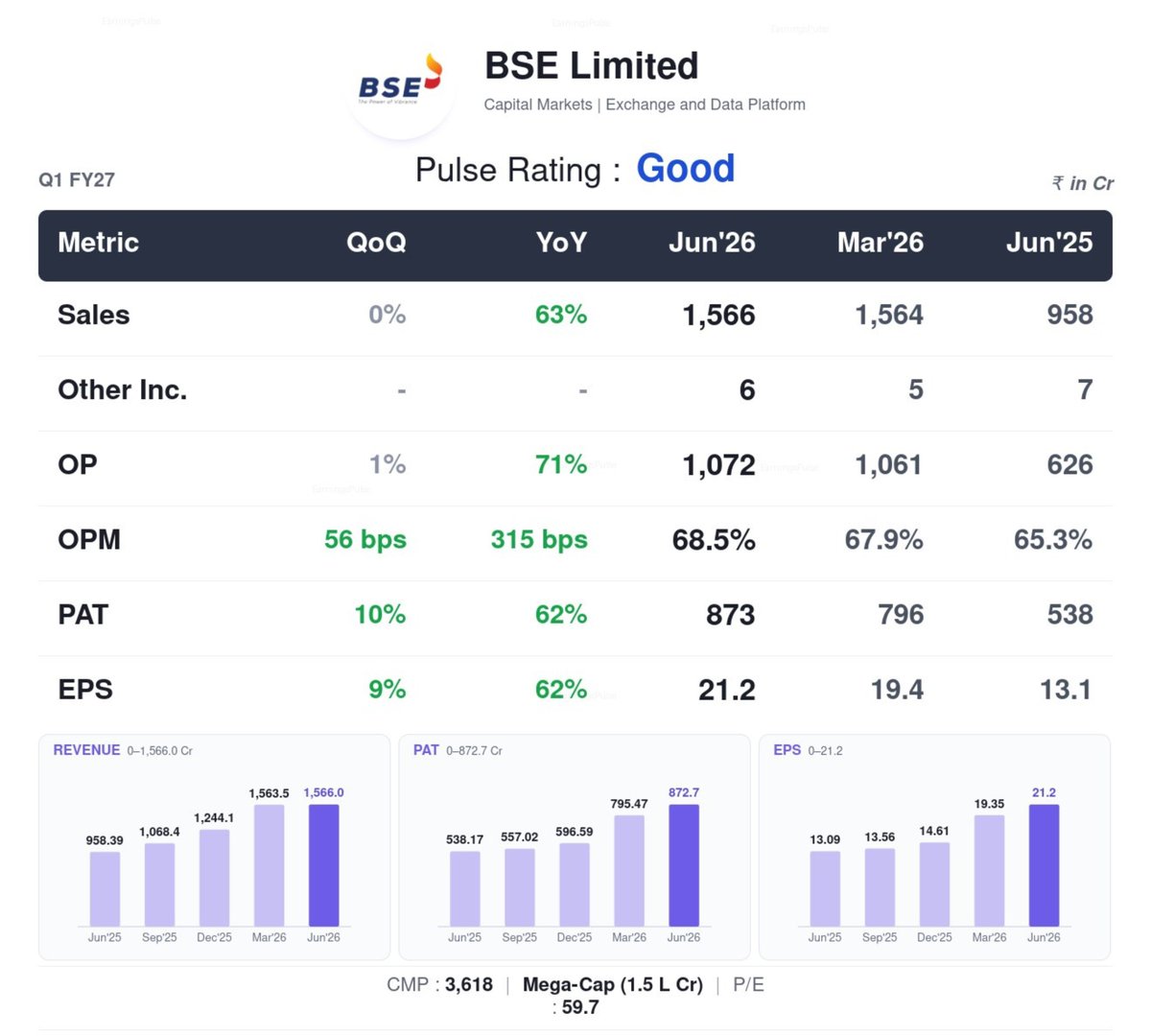The width and height of the screenshot is (1151, 1036).
Task: Click the Mar'26 bar in EPS chart
Action: tap(989, 871)
